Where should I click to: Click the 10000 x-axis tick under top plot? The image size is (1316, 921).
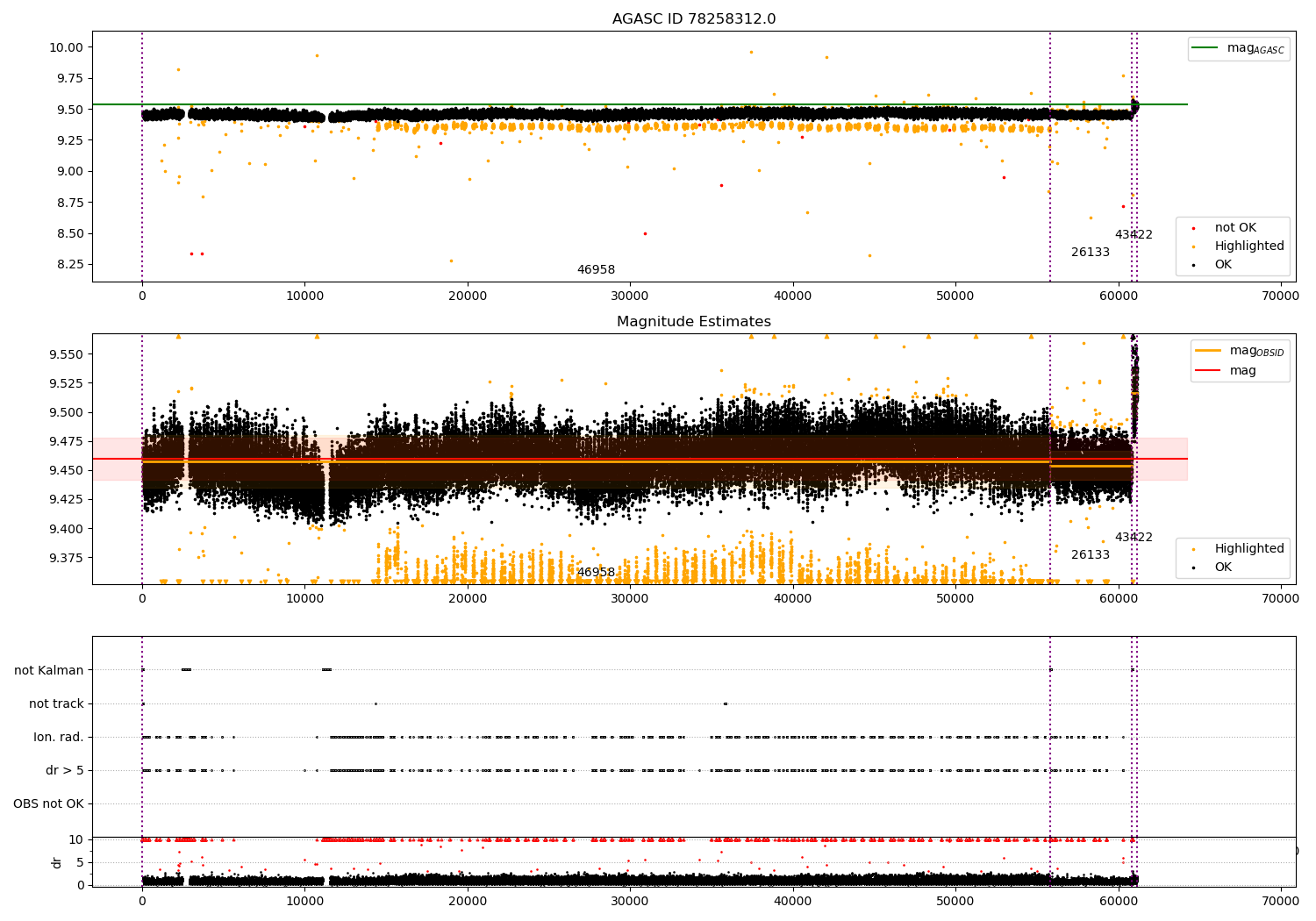(x=304, y=296)
